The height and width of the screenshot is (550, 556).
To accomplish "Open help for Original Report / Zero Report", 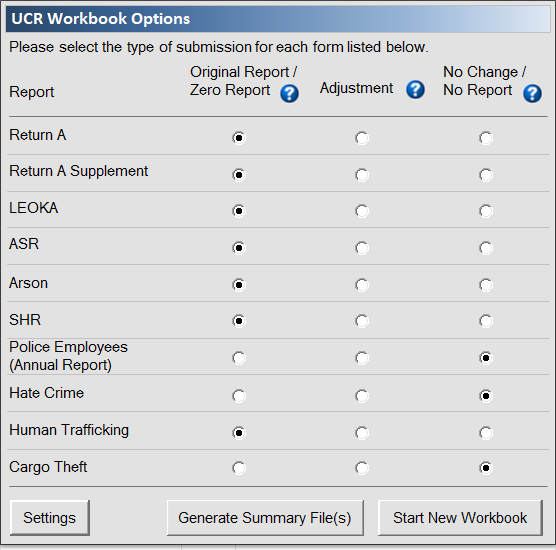I will [289, 93].
